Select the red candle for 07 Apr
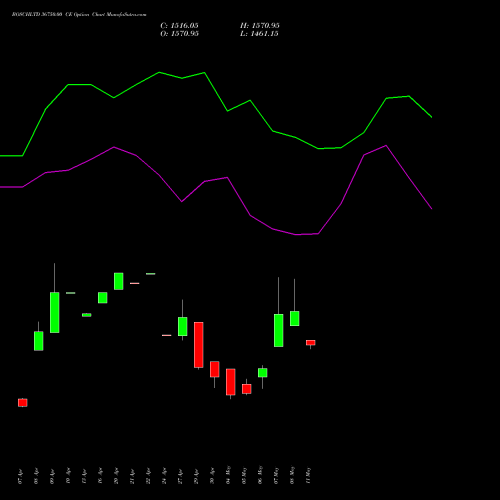This screenshot has width=500, height=500. [23, 402]
